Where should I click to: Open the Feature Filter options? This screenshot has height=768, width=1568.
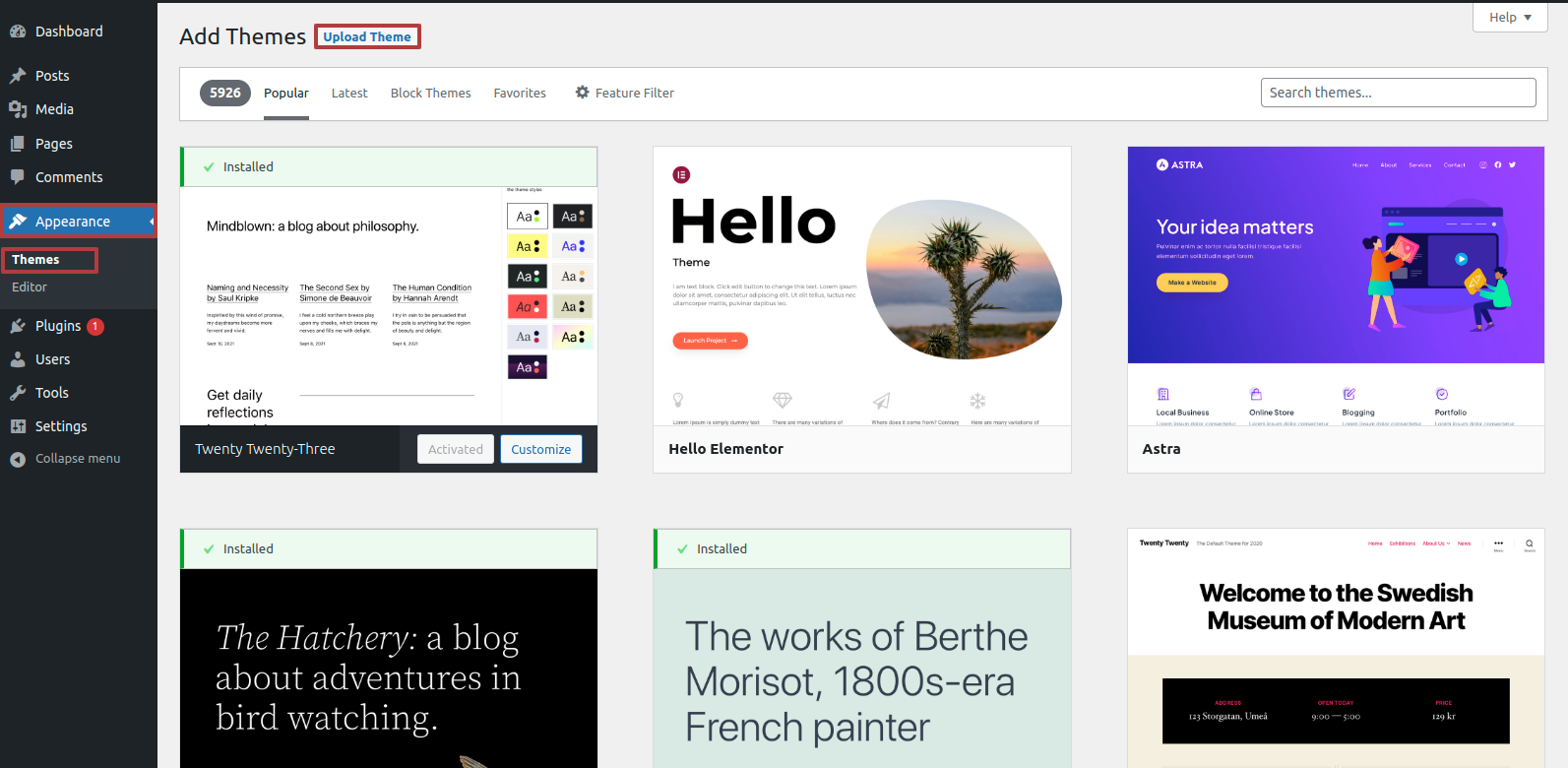click(625, 93)
